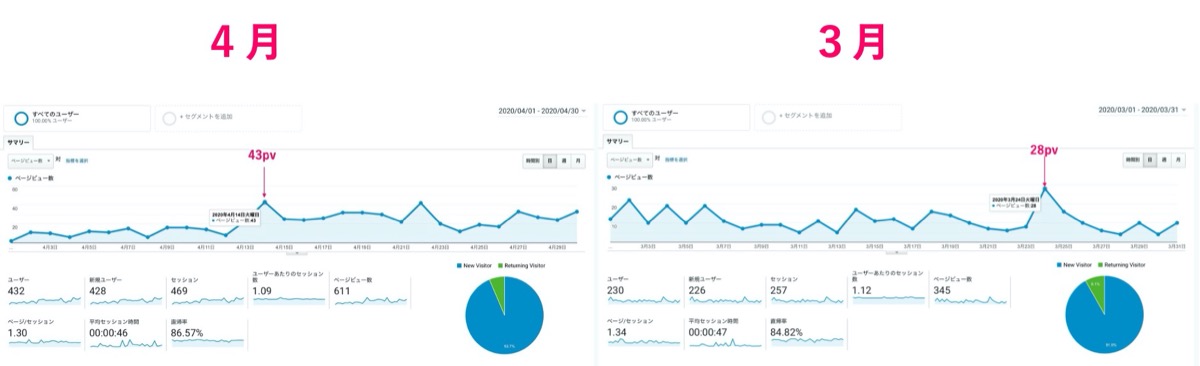Click 指標を選択 link in April report
The image size is (1200, 366).
pos(77,160)
